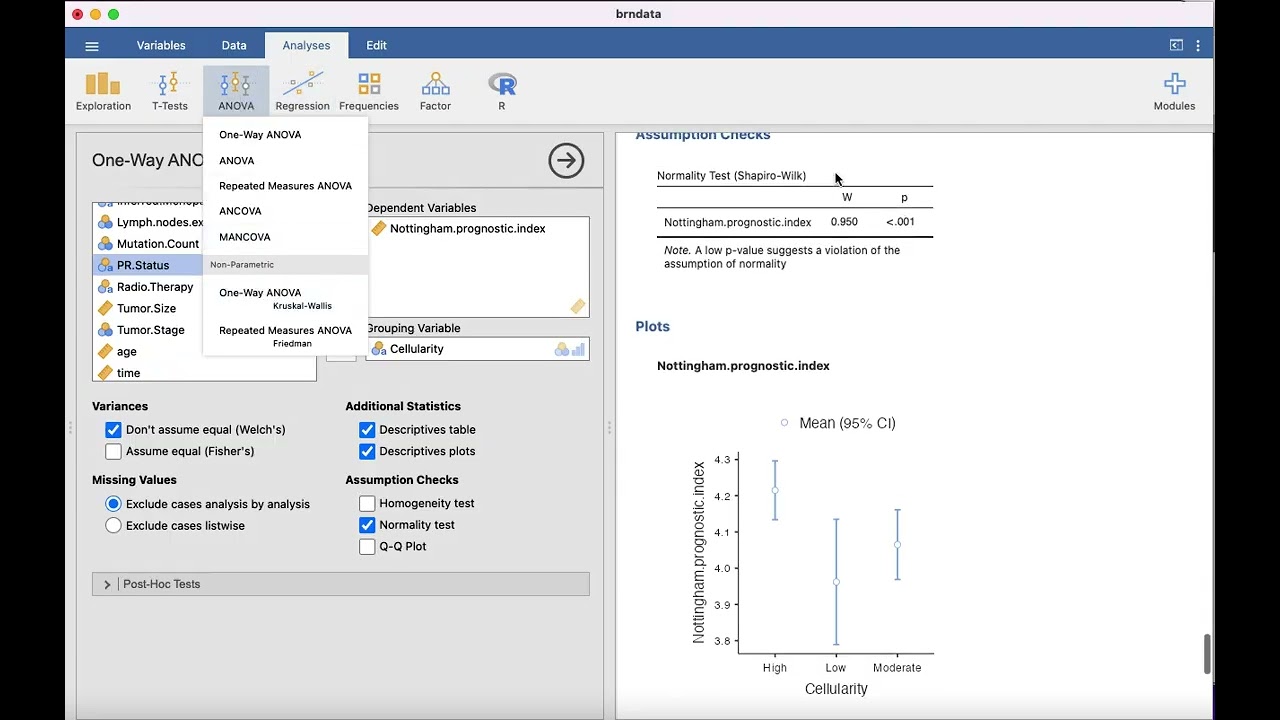1280x720 pixels.
Task: Choose ANOVA entry in dropdown menu
Action: [x=285, y=160]
